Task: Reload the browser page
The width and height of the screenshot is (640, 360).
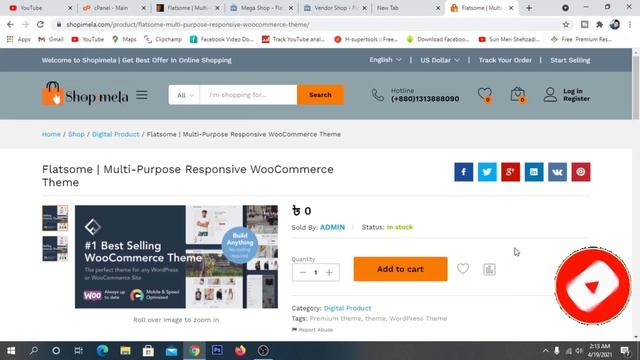Action: tap(40, 24)
